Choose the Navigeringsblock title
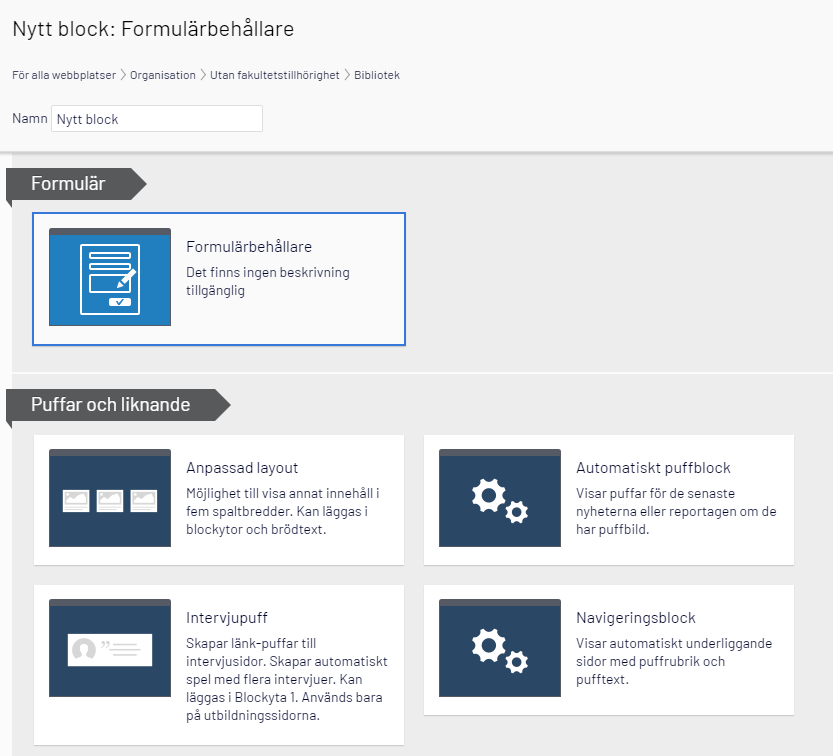 635,617
